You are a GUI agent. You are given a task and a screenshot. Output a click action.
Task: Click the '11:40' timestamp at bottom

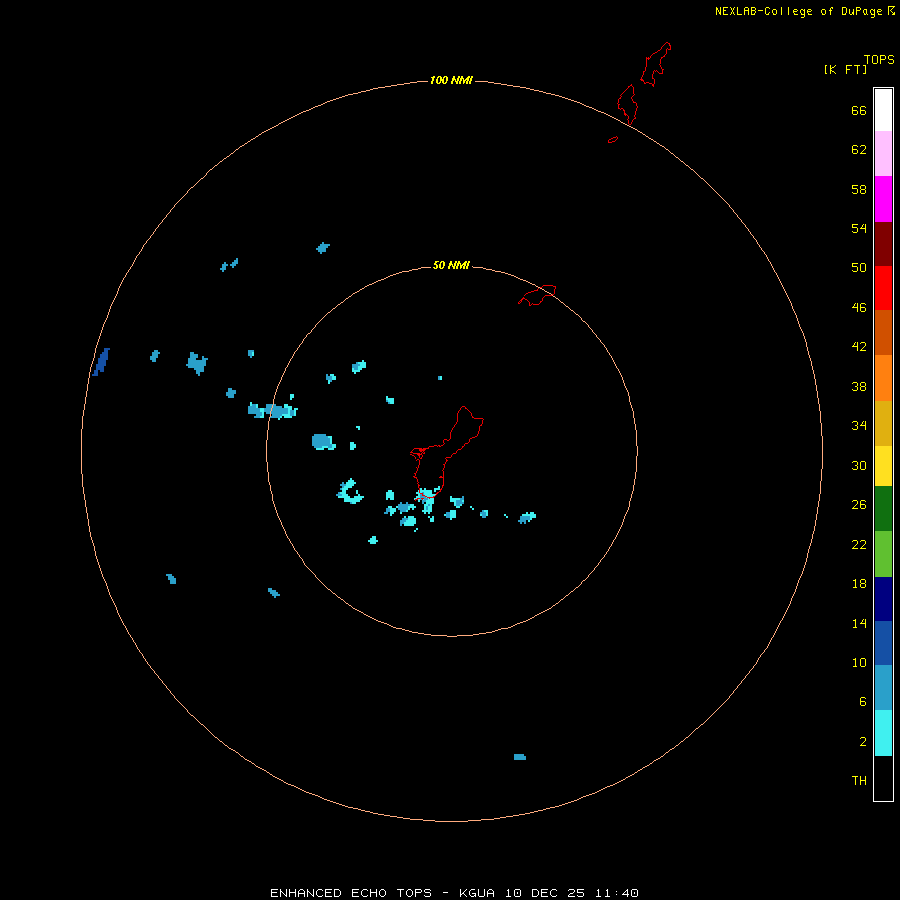click(617, 893)
